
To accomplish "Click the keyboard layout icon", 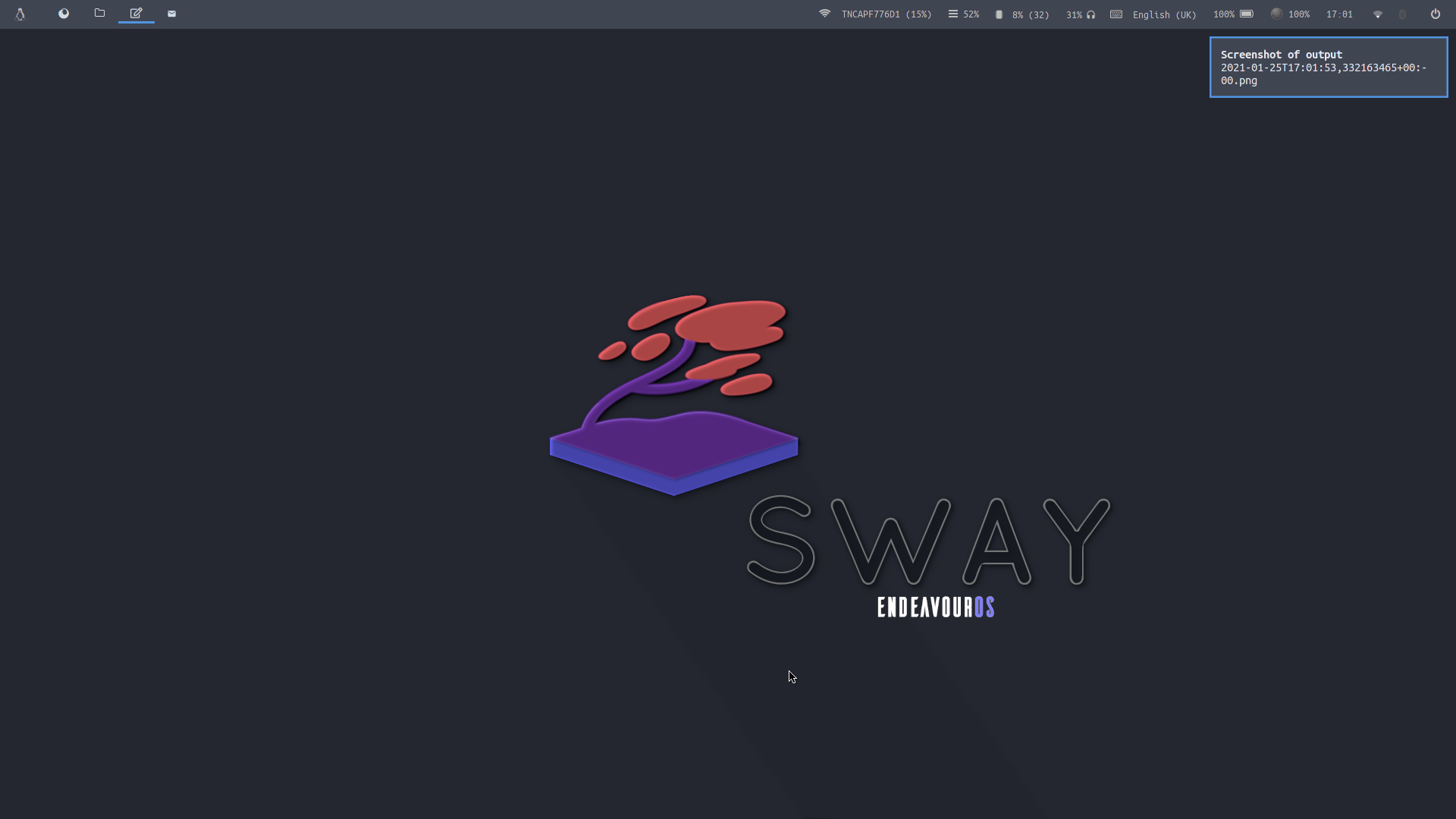I will [x=1116, y=14].
